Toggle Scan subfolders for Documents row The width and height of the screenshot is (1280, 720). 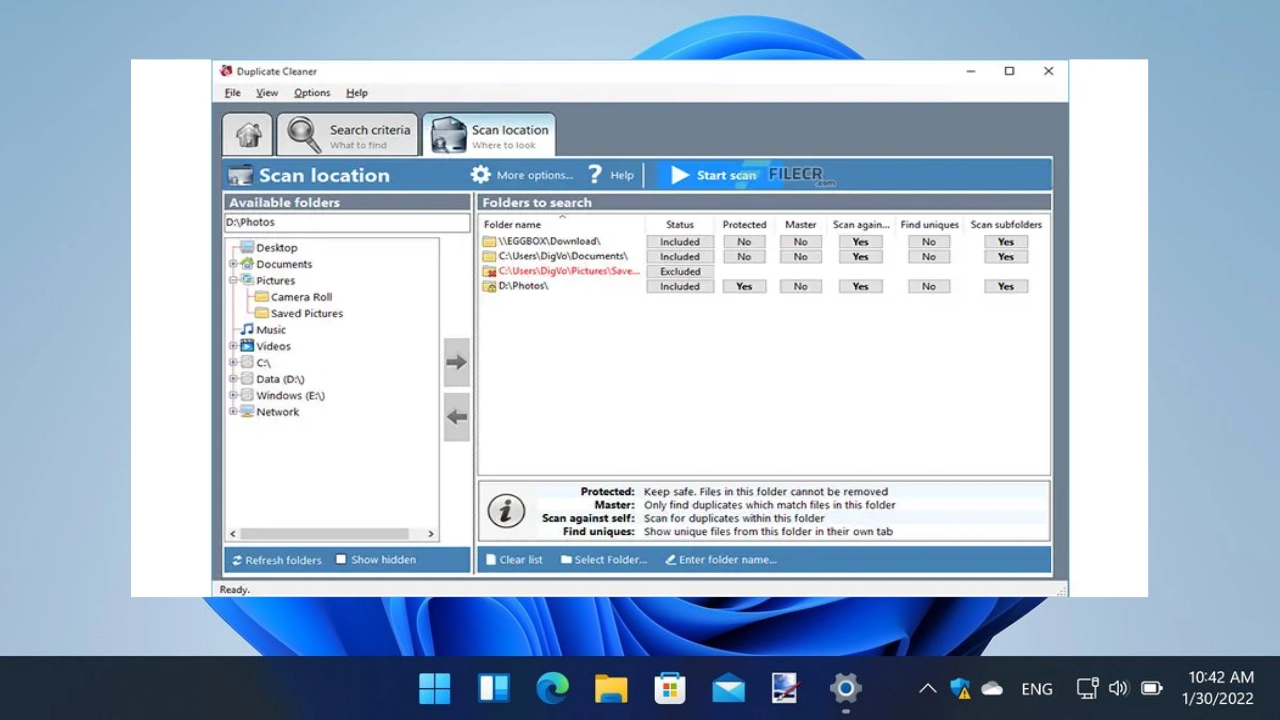[1006, 256]
